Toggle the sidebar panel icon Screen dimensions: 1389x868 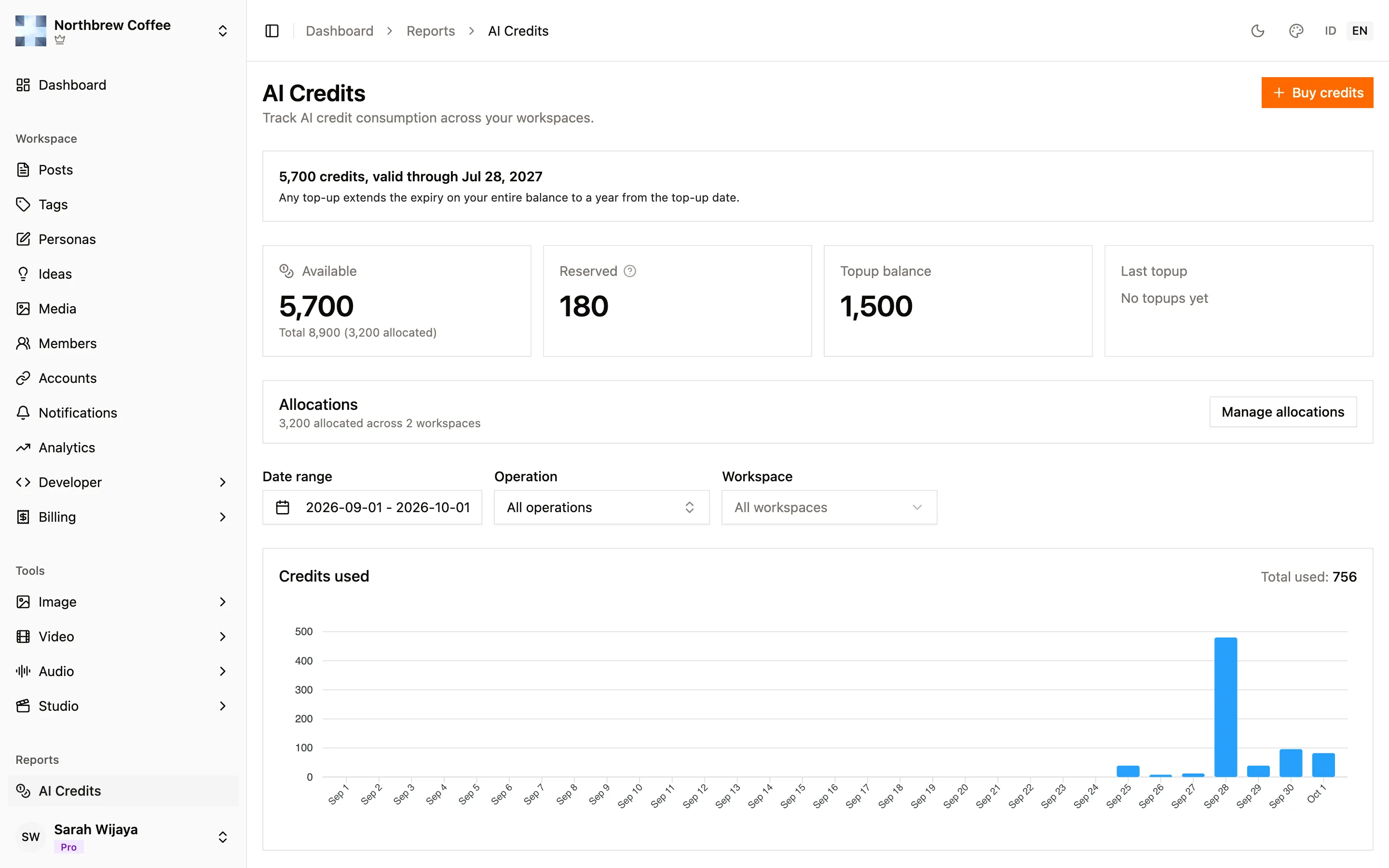point(272,31)
